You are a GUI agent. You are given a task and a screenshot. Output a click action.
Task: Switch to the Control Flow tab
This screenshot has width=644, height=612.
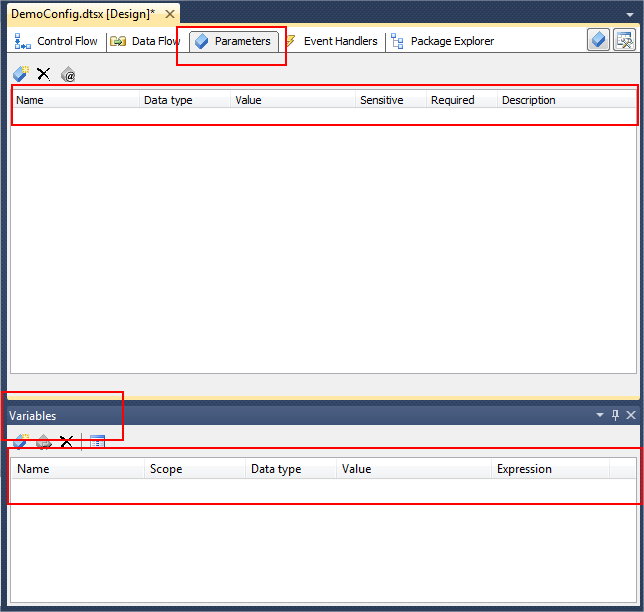coord(57,41)
